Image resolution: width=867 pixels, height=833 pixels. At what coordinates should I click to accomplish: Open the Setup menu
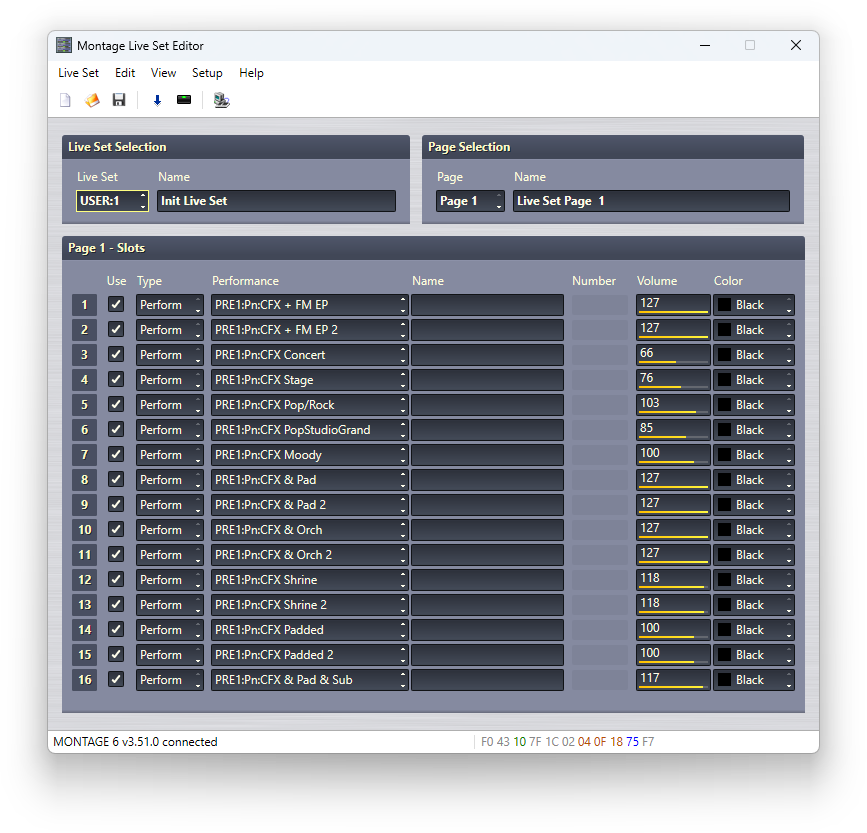207,73
